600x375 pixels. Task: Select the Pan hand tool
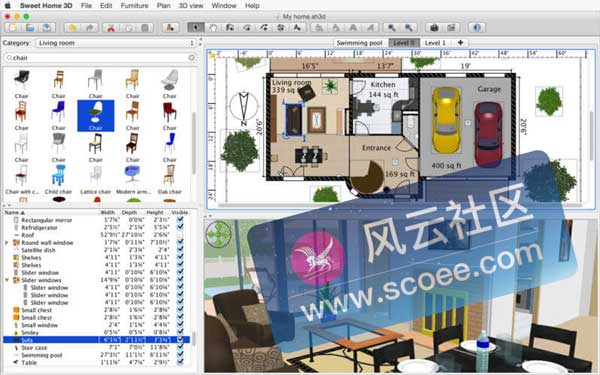(x=213, y=28)
